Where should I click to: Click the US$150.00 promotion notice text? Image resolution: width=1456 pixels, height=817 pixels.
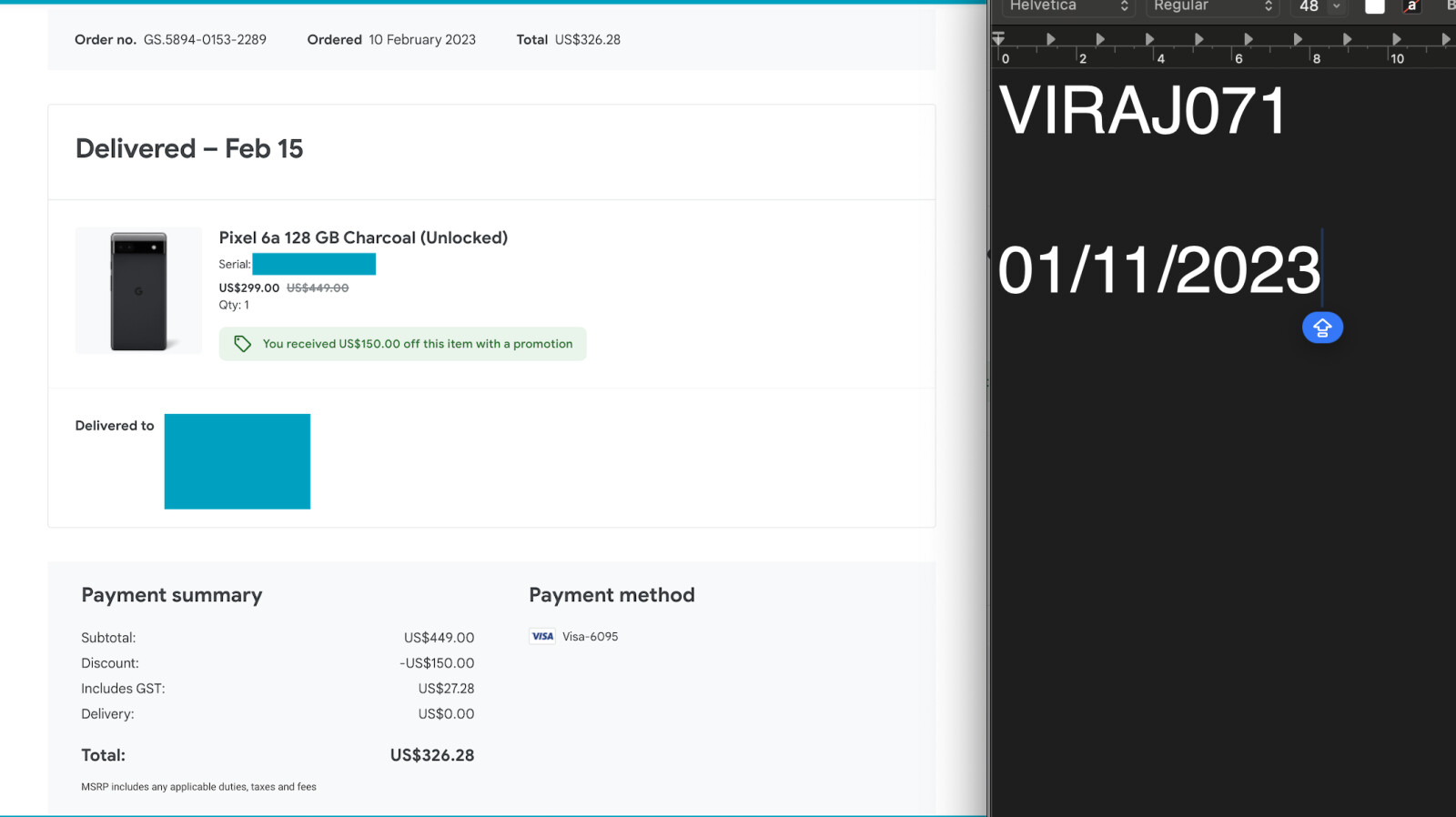pos(418,344)
